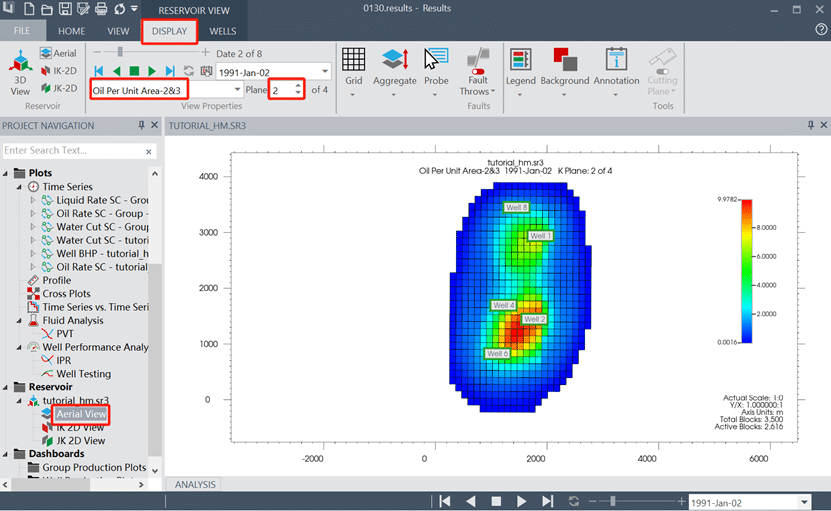
Task: Activate the Probe tool
Action: point(436,64)
